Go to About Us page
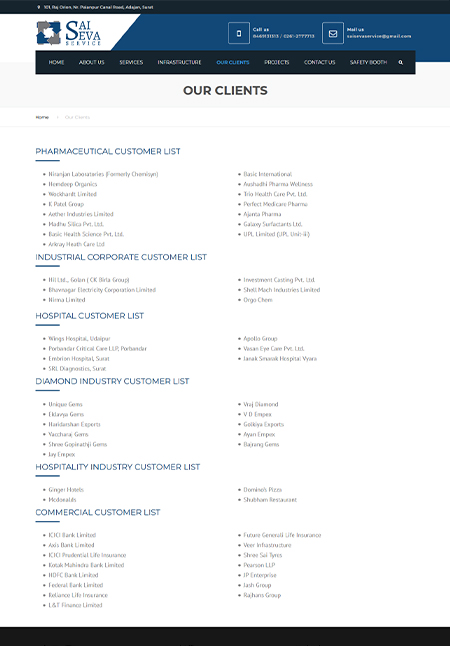Screen dimensions: 450x646 tap(91, 63)
